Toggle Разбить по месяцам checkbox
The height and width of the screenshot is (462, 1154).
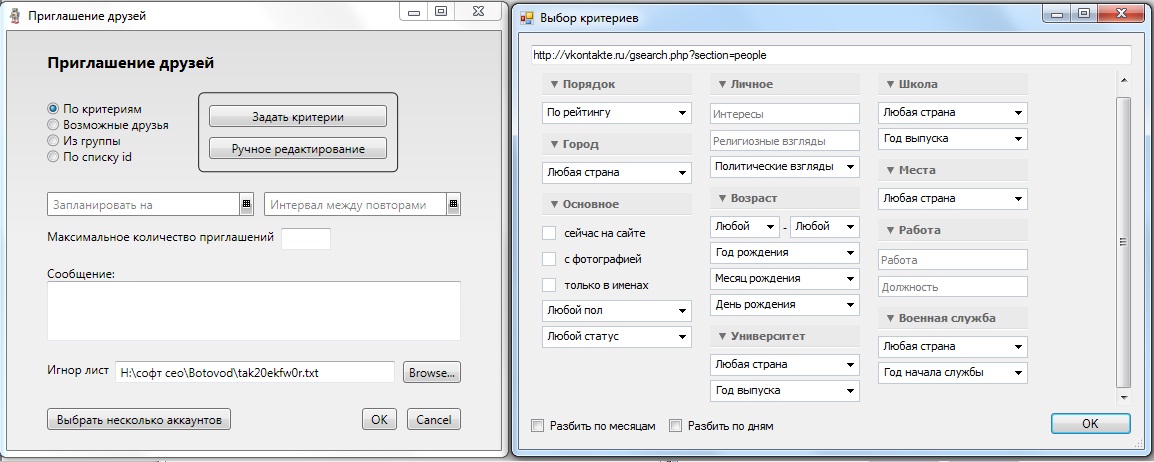[539, 426]
